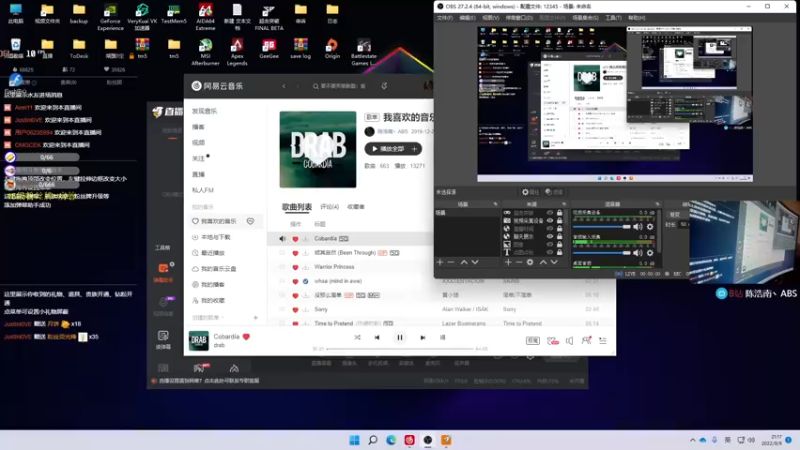
Task: Skip to previous track in NetEase player
Action: (x=377, y=337)
